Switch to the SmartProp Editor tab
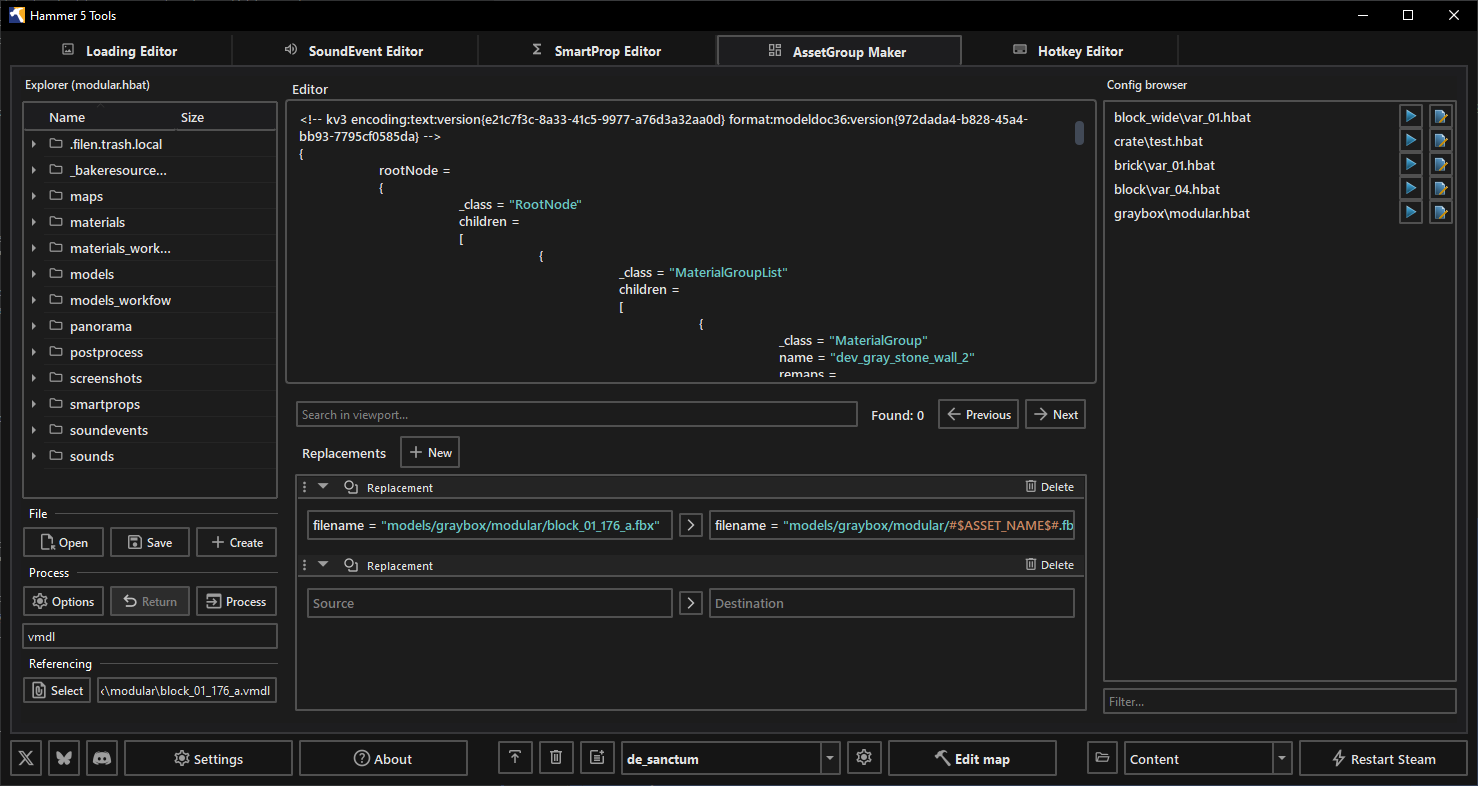The height and width of the screenshot is (786, 1478). point(597,51)
